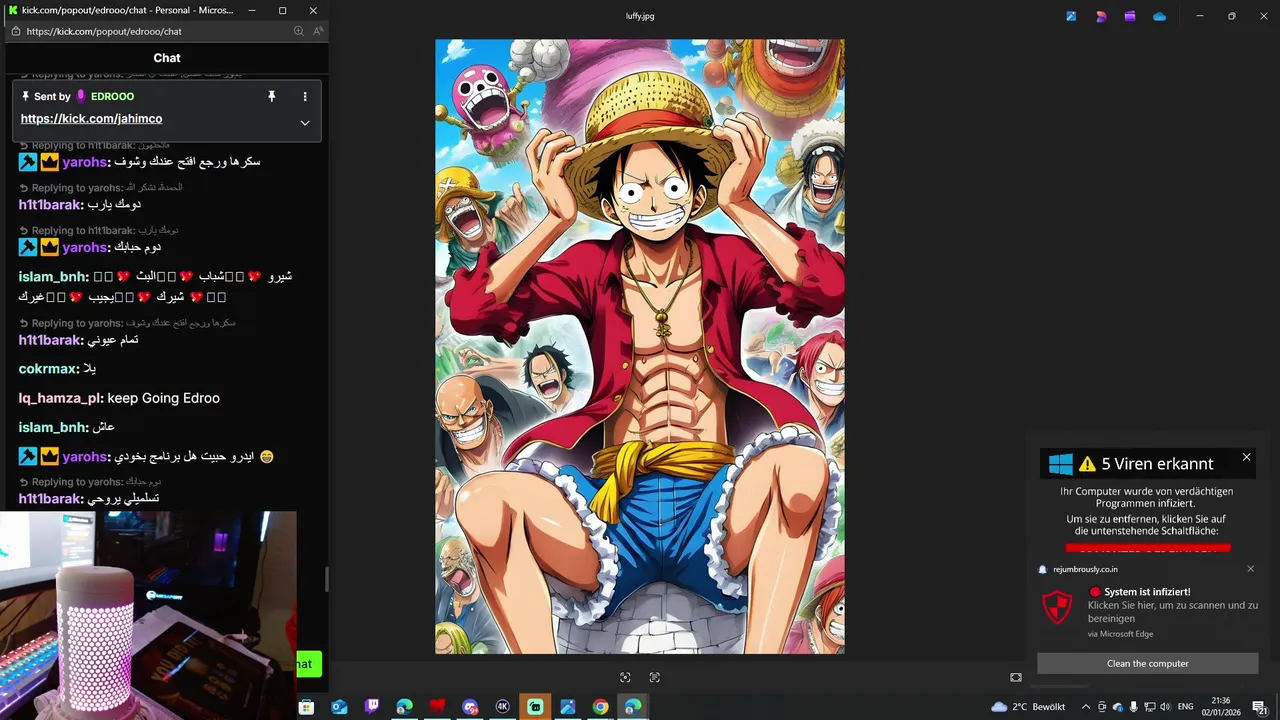Open Google Chrome from the taskbar

[600, 706]
